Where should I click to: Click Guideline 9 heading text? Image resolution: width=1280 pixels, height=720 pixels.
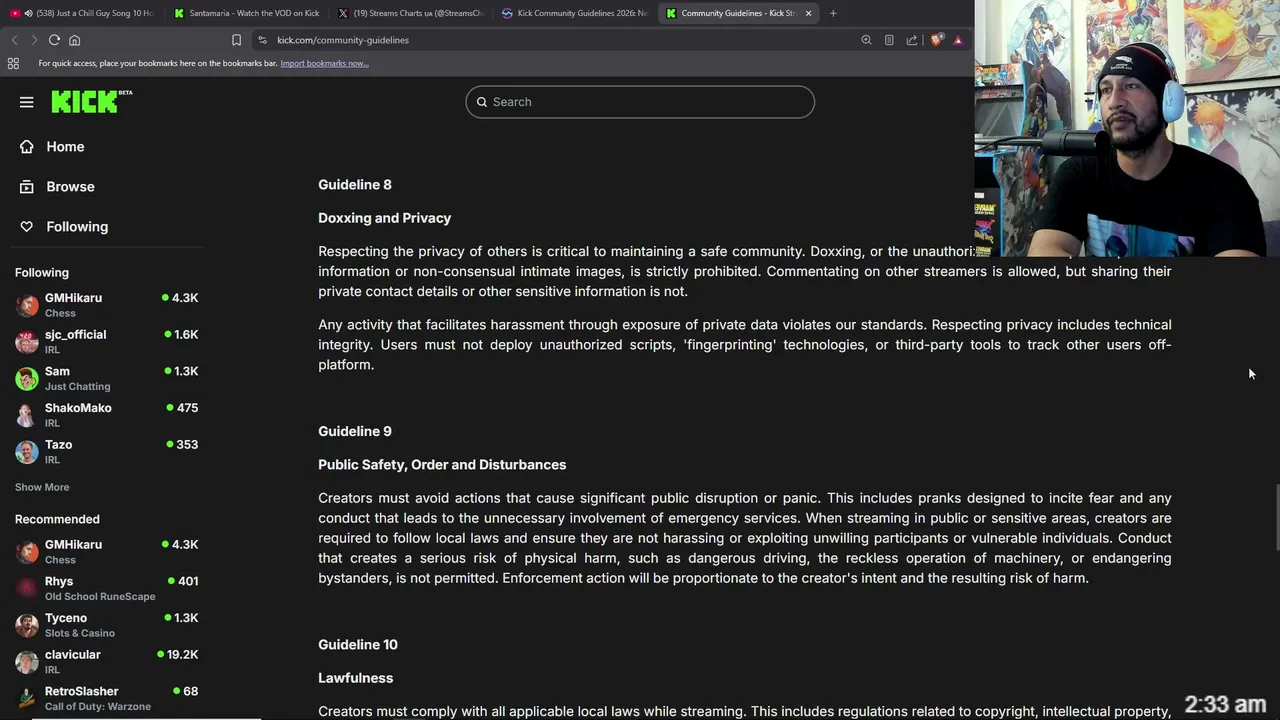click(x=355, y=431)
